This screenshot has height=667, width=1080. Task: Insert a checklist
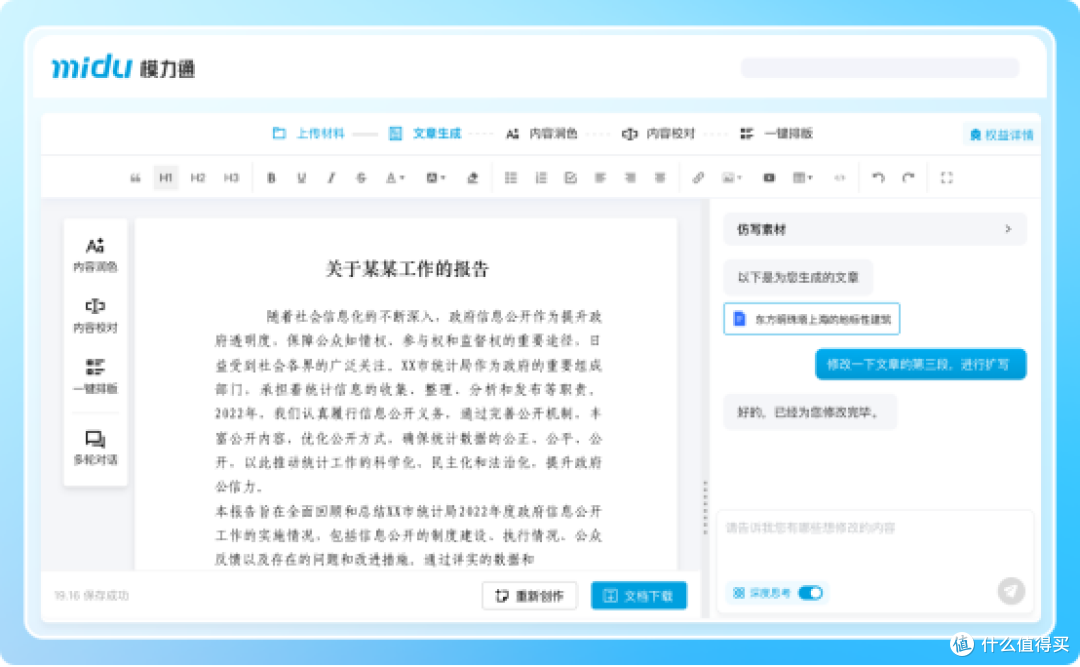click(570, 178)
